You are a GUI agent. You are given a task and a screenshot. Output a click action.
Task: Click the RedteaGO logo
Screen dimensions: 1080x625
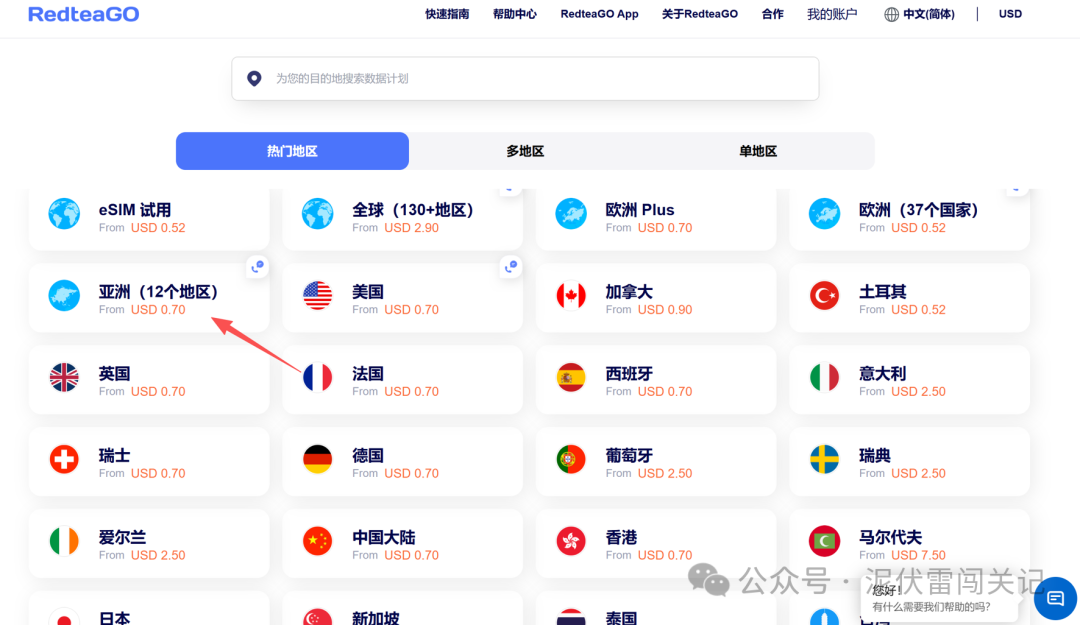(83, 13)
